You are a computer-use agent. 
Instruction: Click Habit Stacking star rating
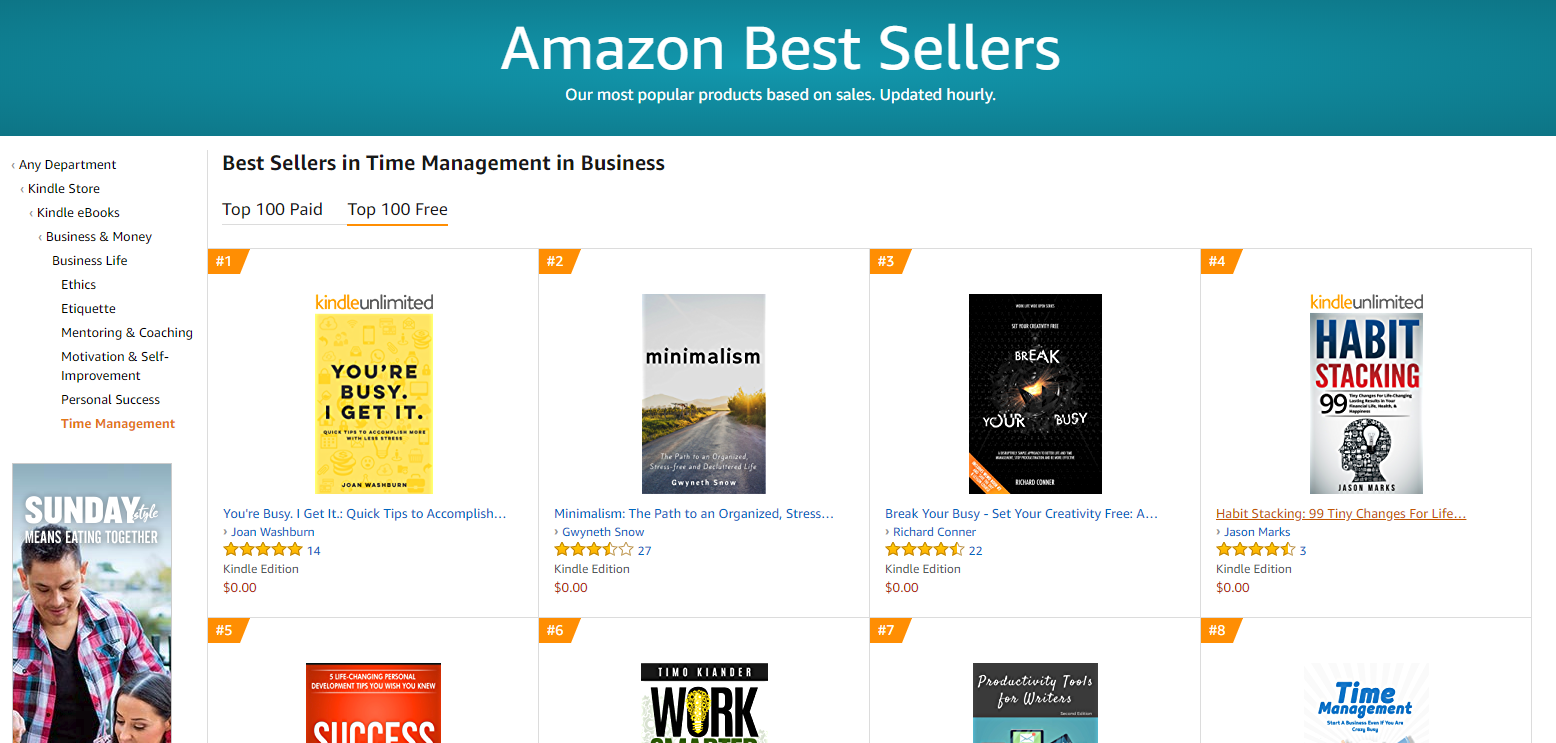1255,550
